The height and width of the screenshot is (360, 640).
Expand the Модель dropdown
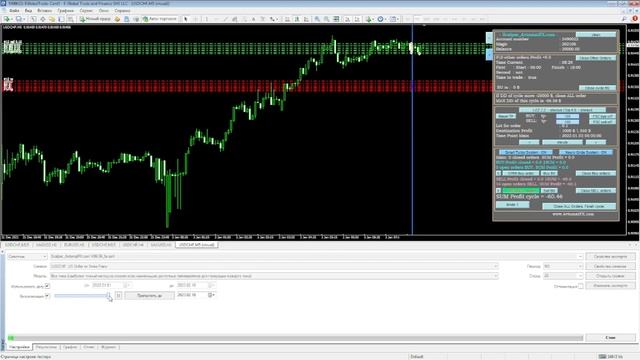(x=496, y=276)
